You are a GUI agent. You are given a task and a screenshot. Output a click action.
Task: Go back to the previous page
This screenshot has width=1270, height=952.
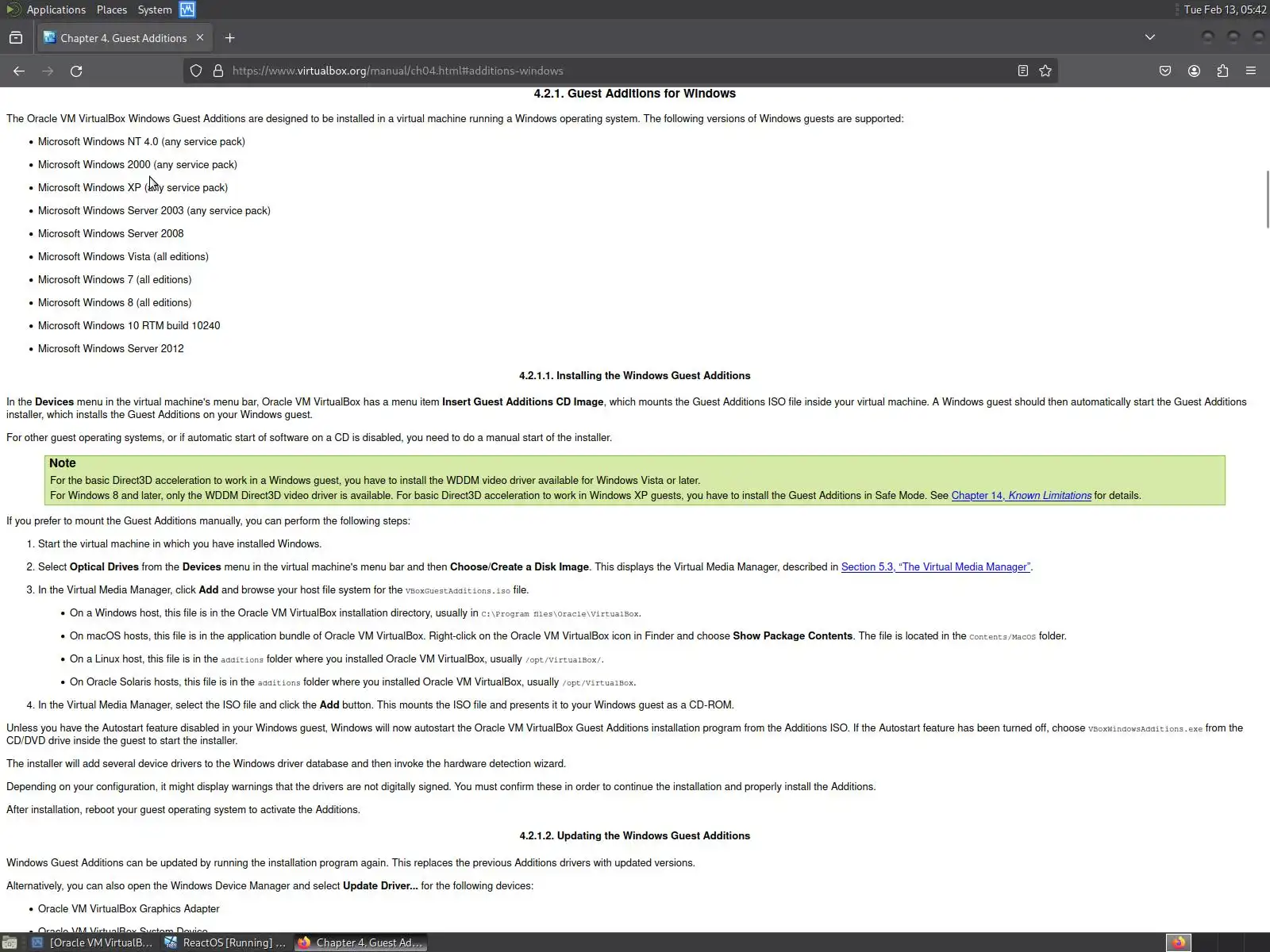pyautogui.click(x=19, y=71)
